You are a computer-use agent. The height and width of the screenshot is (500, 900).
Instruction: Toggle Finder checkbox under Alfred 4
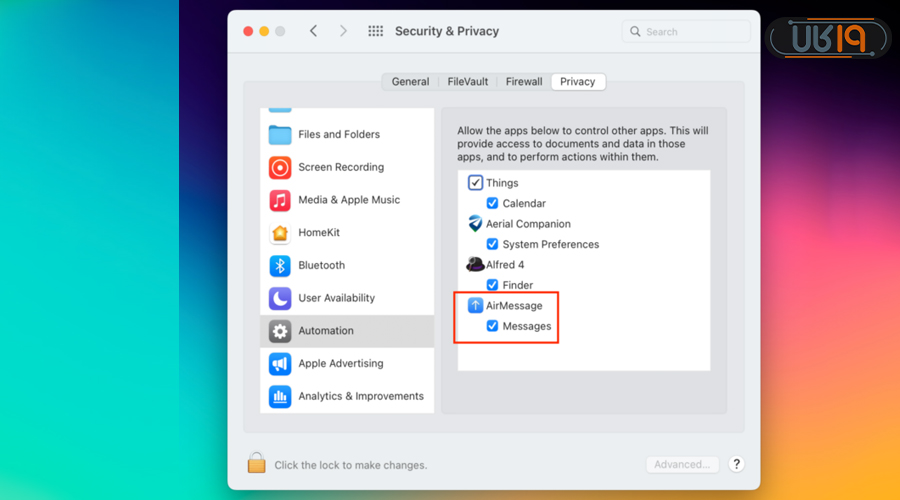click(492, 285)
